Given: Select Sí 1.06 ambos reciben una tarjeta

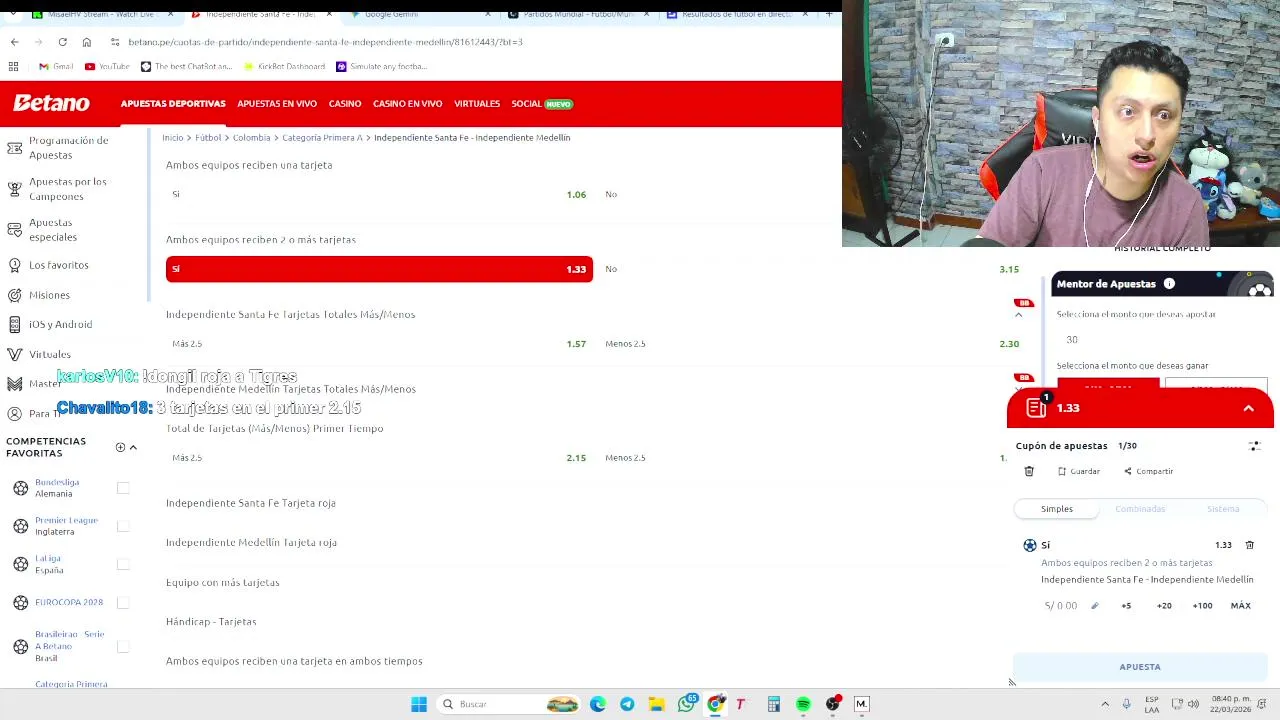Looking at the screenshot, I should [379, 194].
